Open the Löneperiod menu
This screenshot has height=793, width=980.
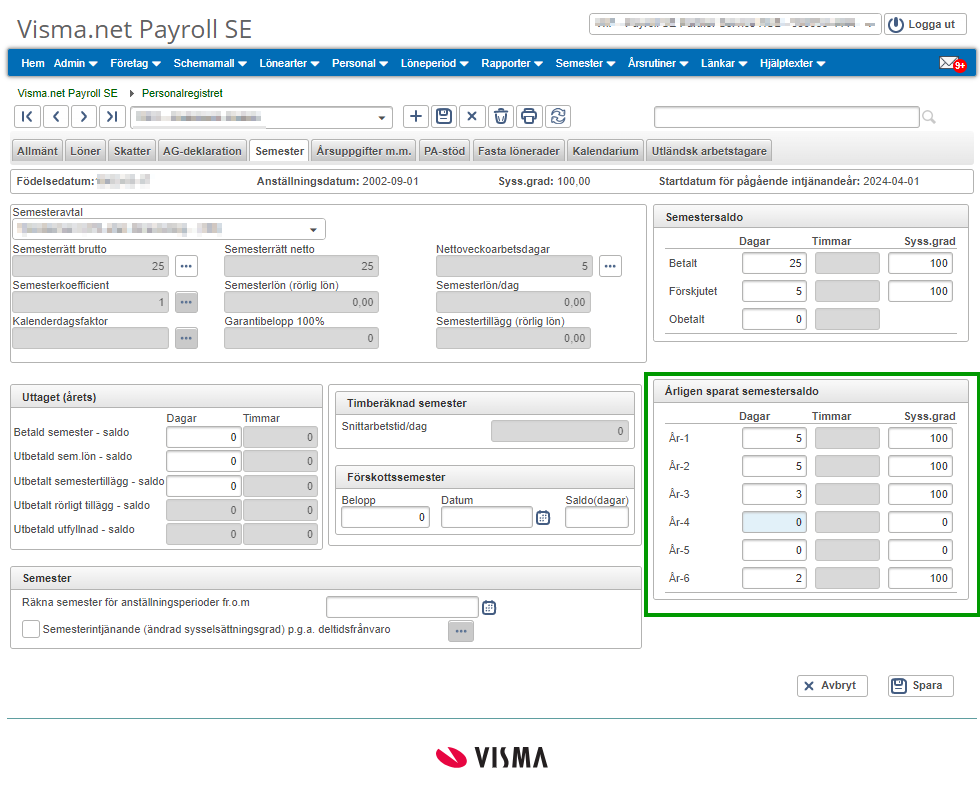coord(434,63)
